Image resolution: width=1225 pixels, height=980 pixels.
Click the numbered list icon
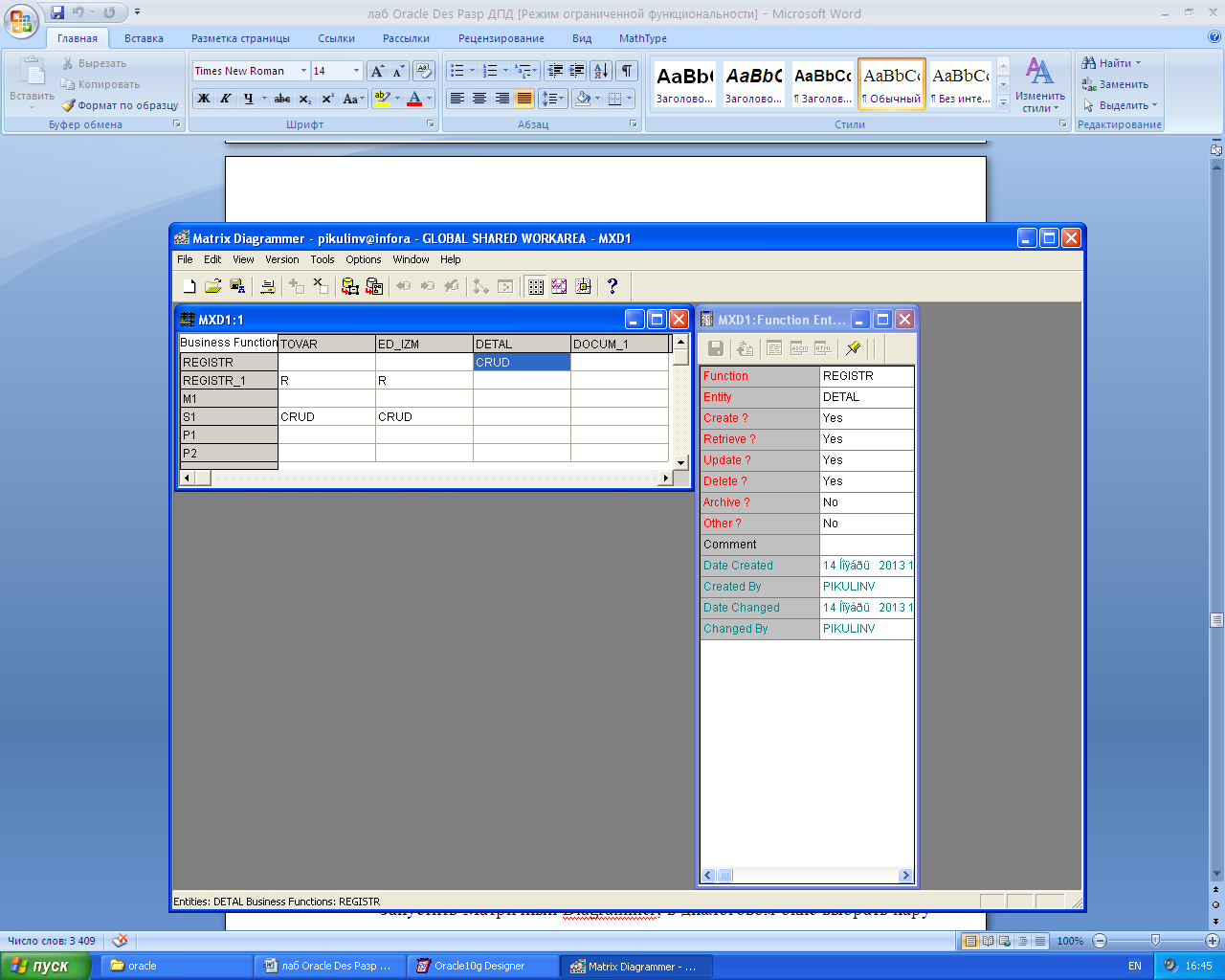tap(490, 71)
